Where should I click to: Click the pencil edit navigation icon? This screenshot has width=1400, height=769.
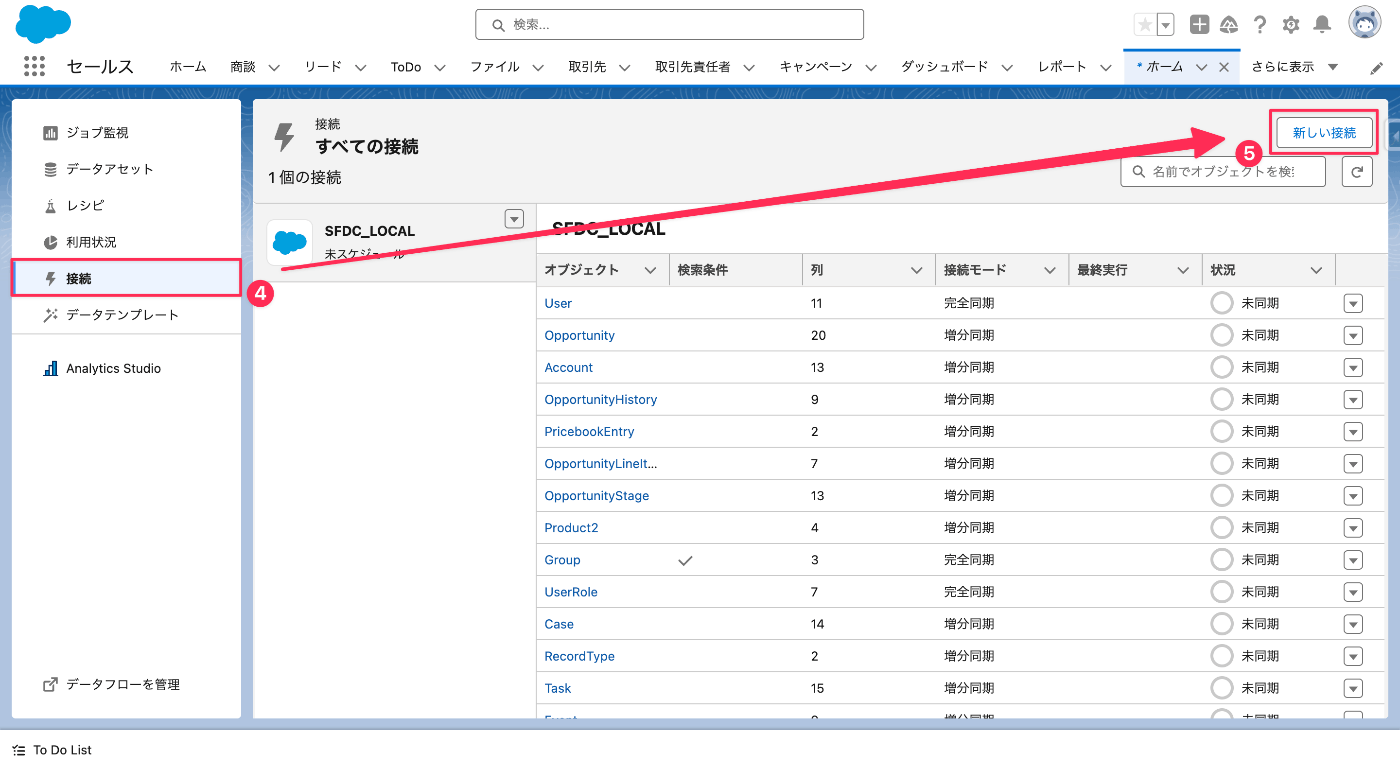[1376, 68]
